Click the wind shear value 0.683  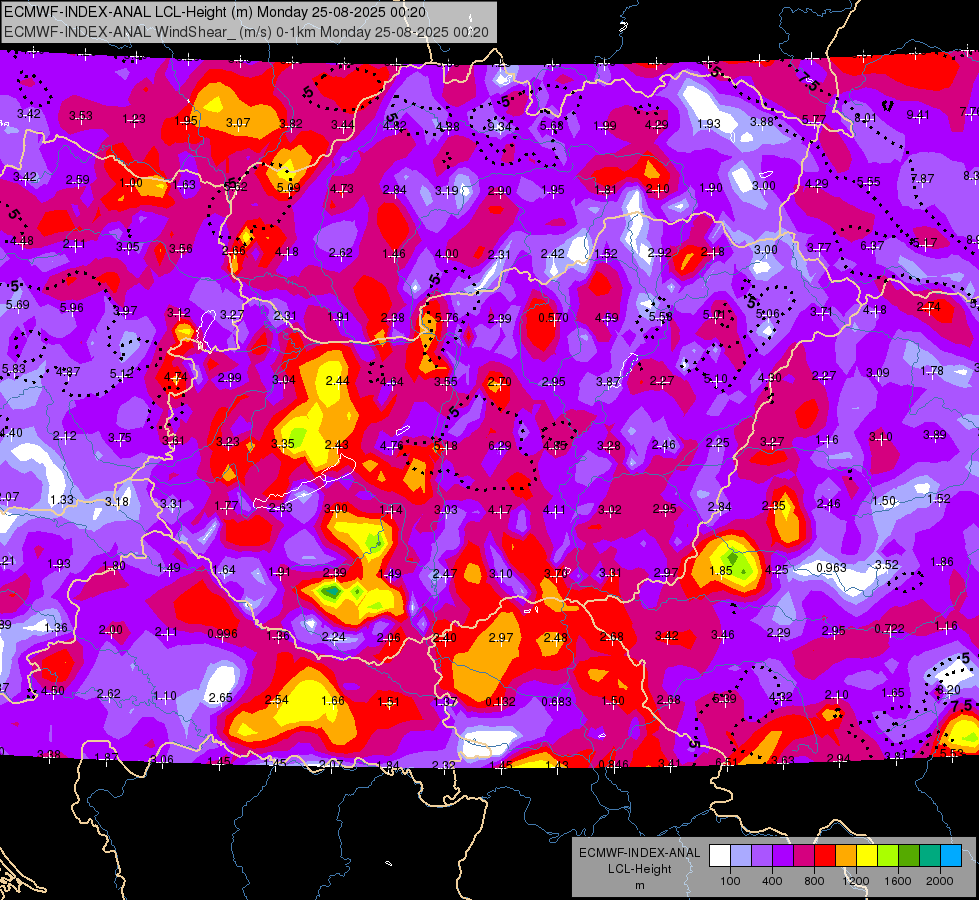click(556, 701)
